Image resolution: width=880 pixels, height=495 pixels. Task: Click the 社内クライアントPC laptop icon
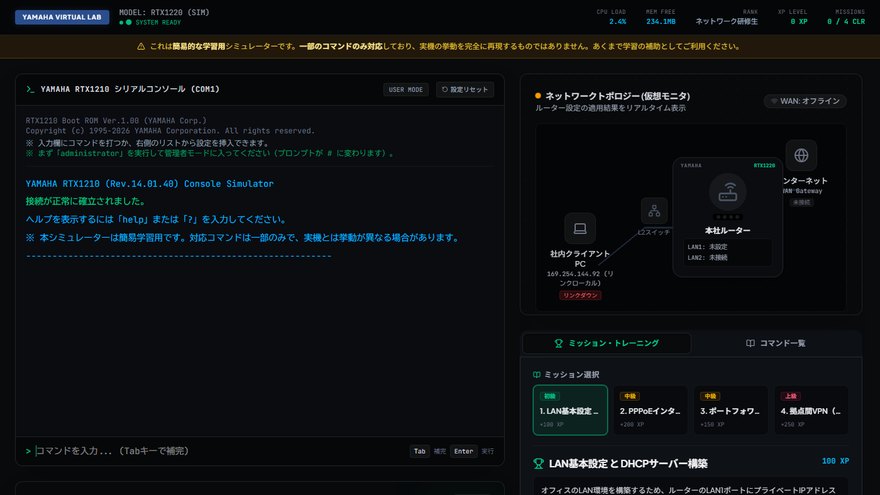[x=580, y=228]
